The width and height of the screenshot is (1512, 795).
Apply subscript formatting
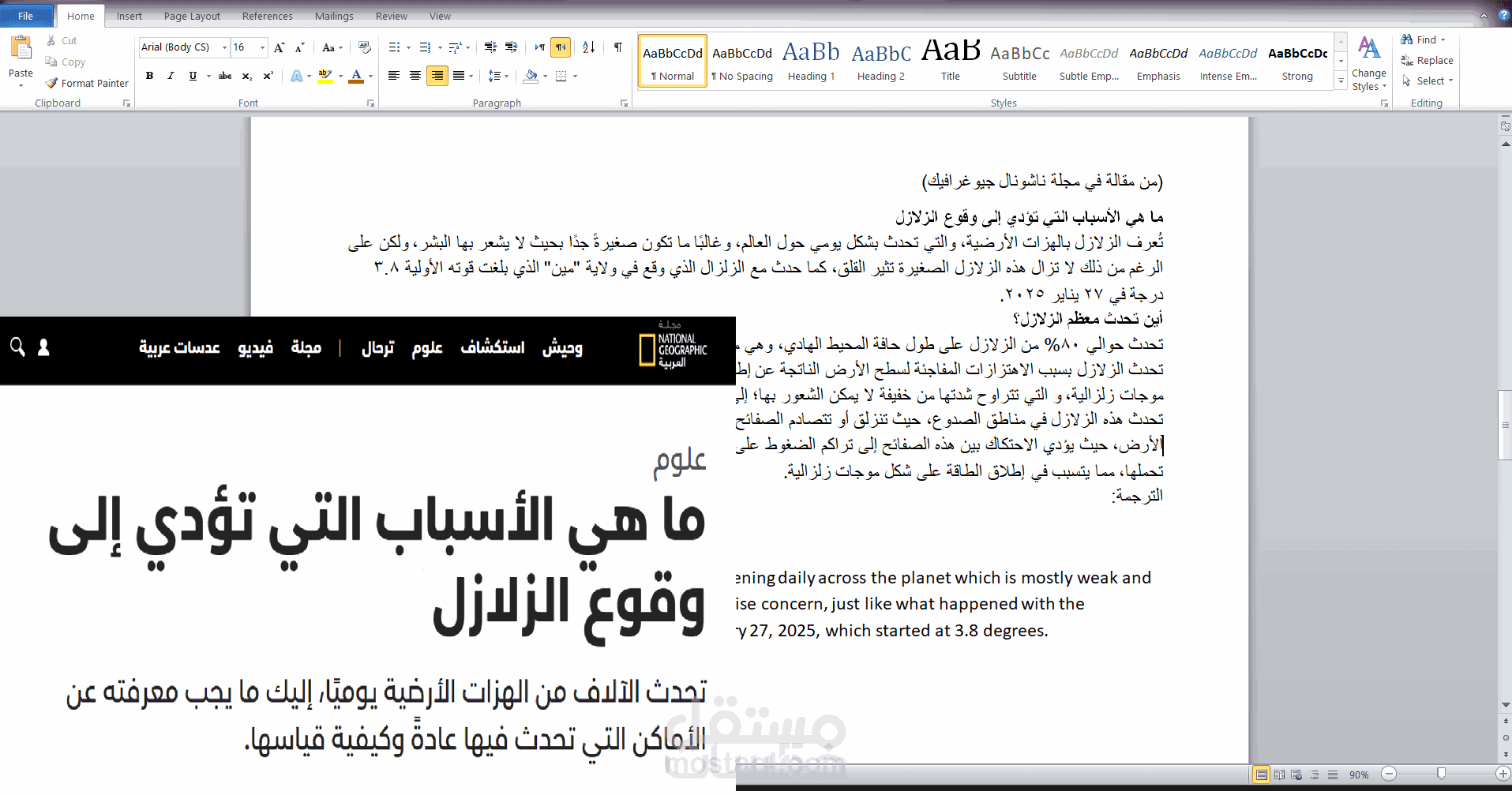(247, 76)
